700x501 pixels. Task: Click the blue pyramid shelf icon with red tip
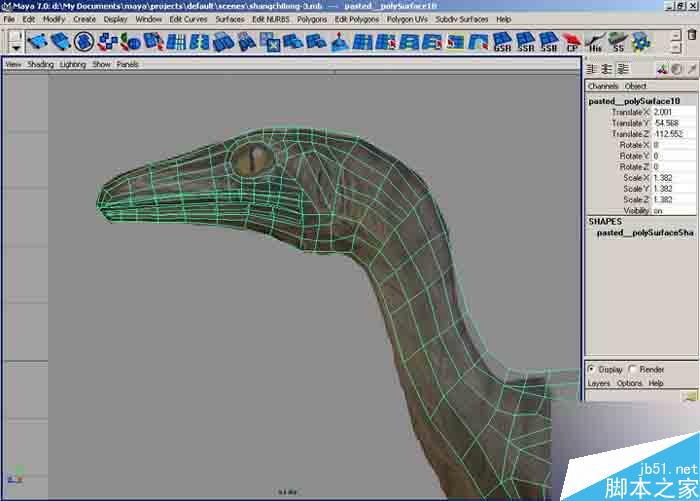click(340, 42)
